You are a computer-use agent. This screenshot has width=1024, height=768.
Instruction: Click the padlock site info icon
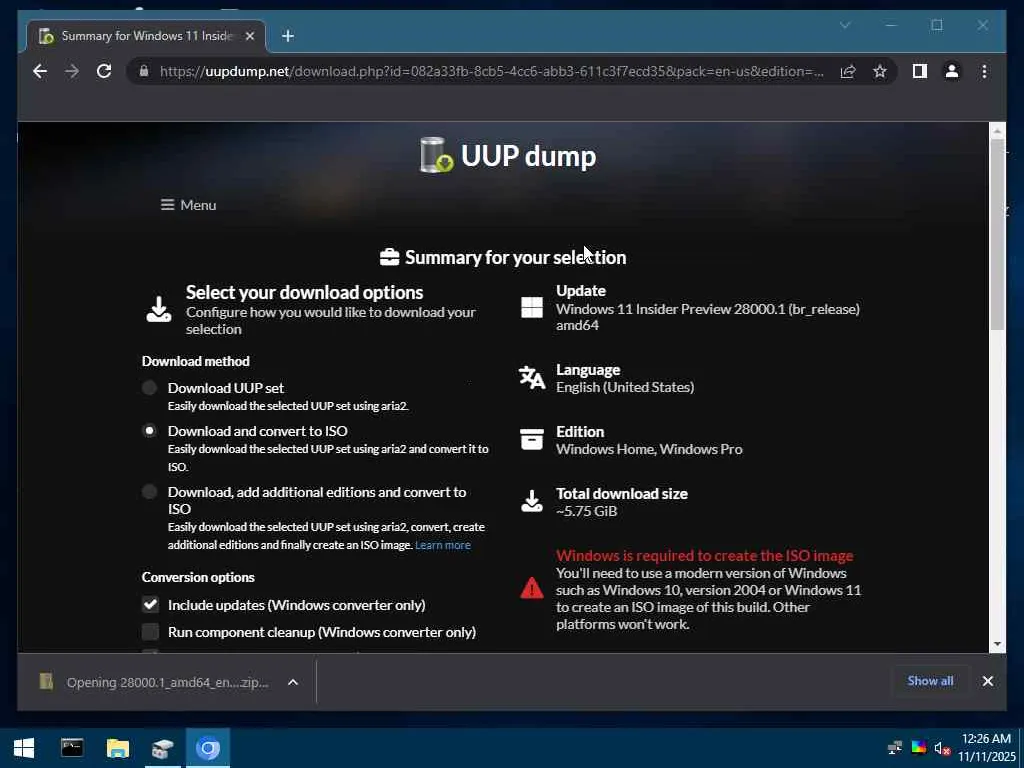(x=144, y=71)
